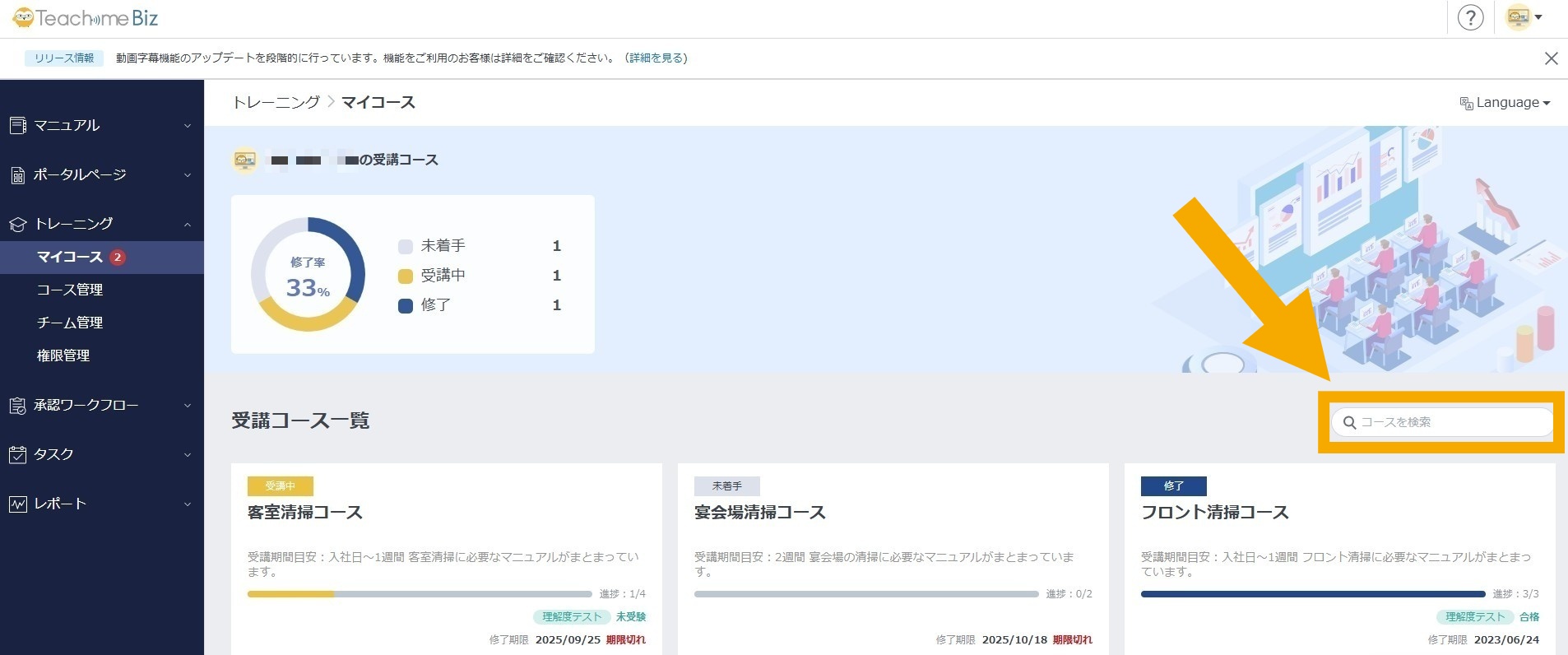
Task: Select マイコース in the sidebar
Action: [102, 257]
